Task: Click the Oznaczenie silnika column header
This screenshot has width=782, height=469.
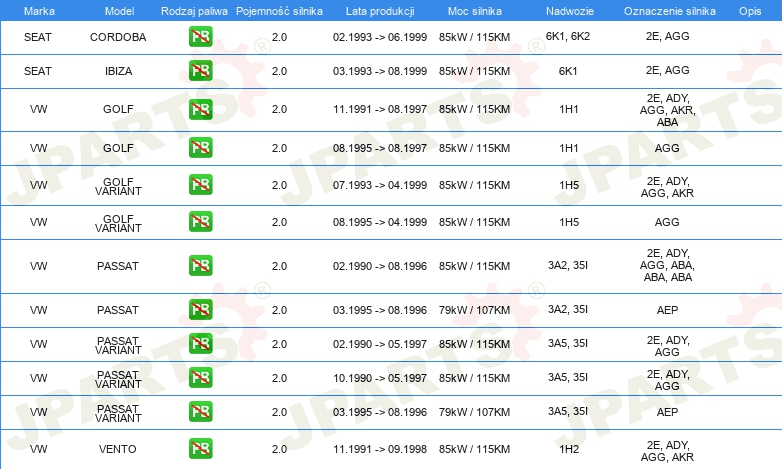Action: 670,11
